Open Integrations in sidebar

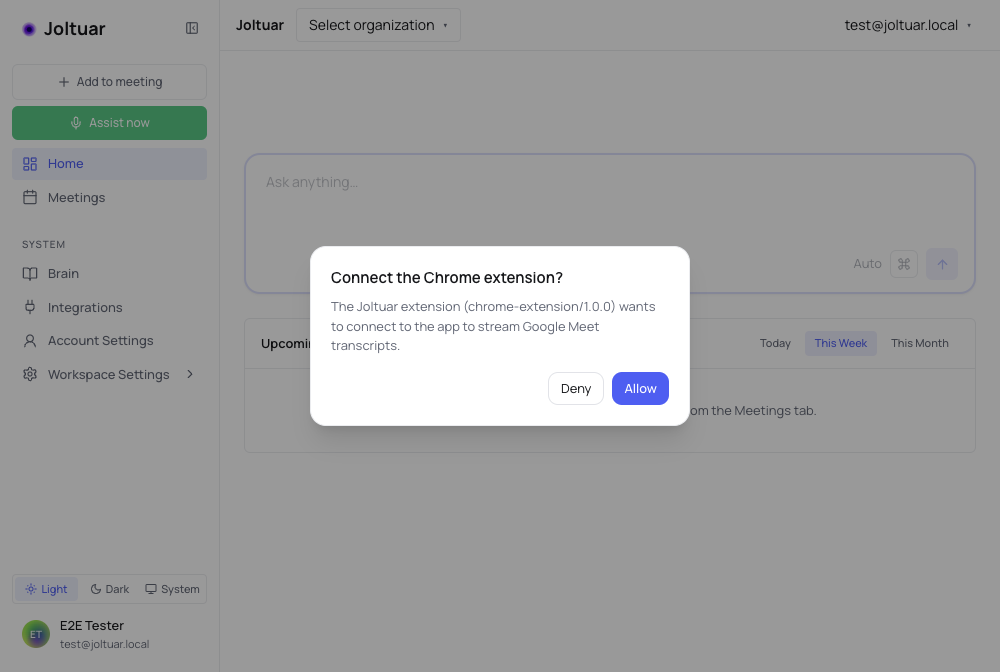click(x=110, y=307)
